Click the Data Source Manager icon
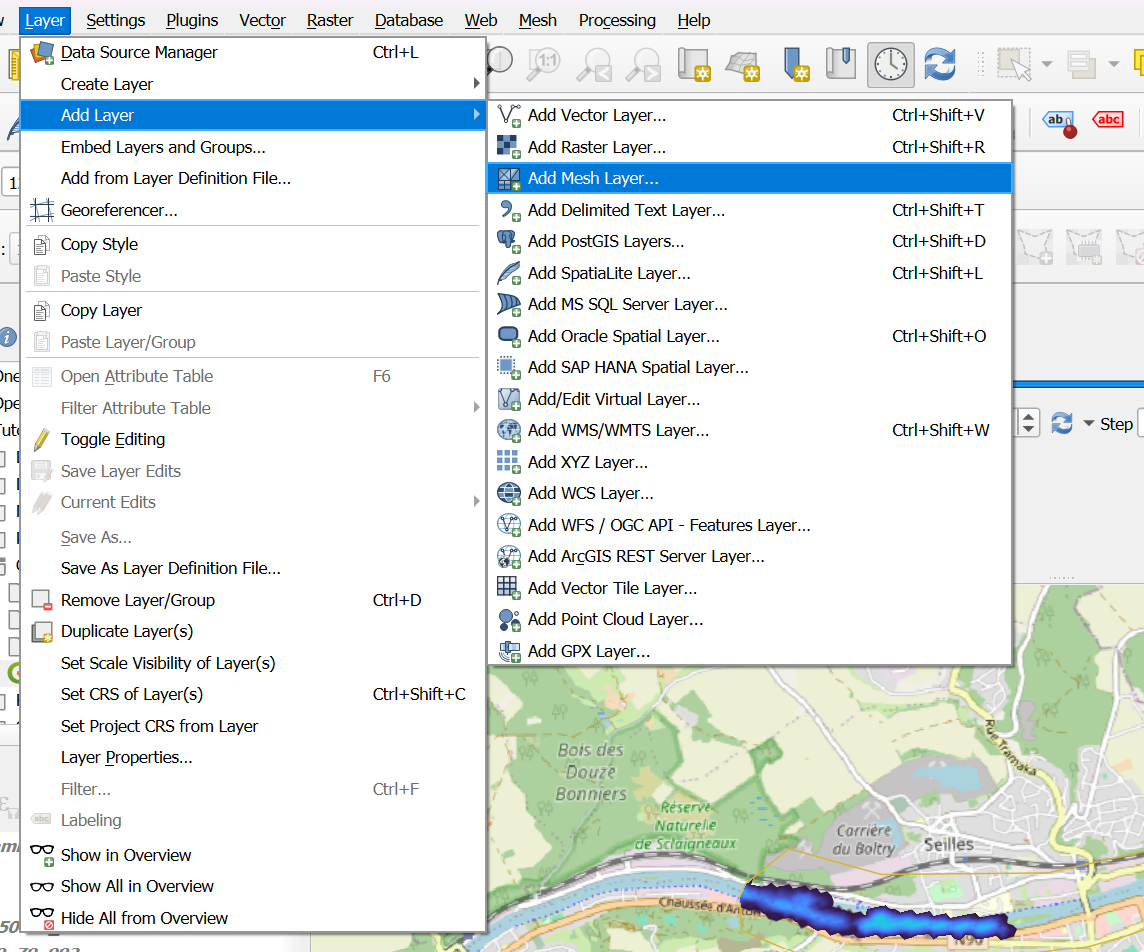This screenshot has width=1144, height=952. click(42, 53)
